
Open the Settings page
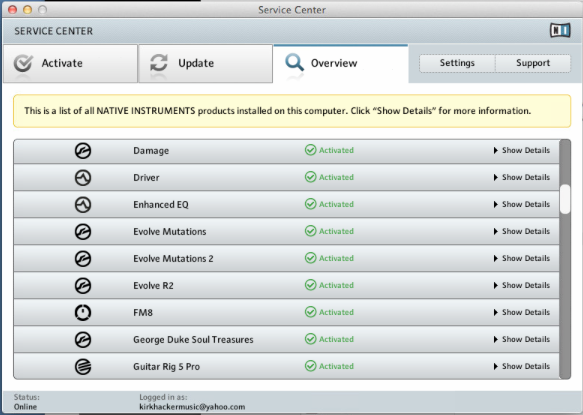click(457, 63)
